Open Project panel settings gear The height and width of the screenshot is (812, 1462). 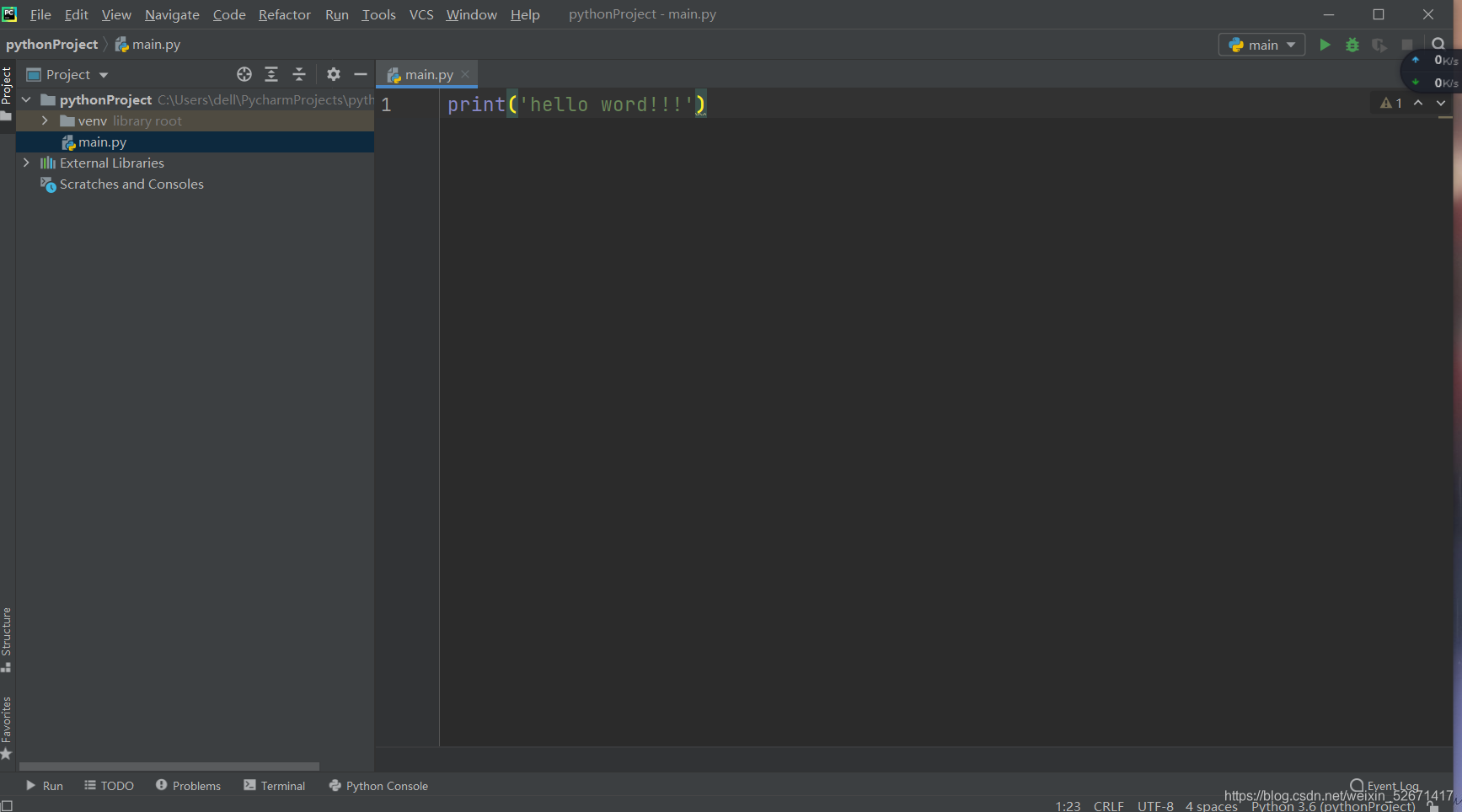click(334, 74)
